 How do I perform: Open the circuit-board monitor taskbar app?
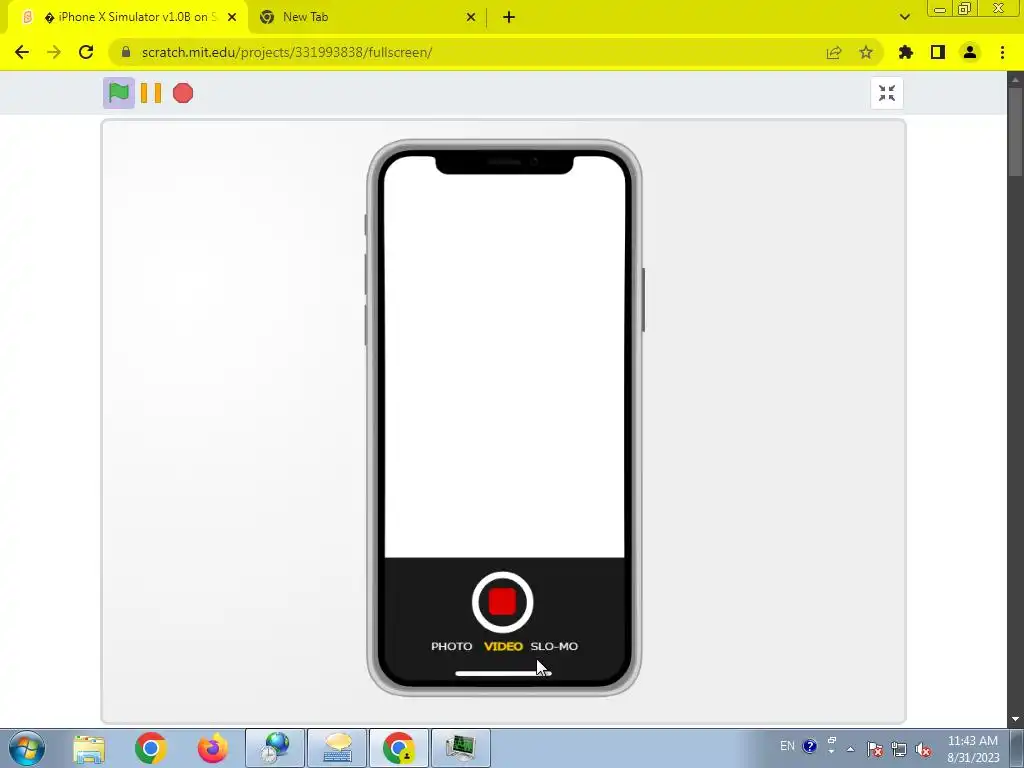pos(461,748)
